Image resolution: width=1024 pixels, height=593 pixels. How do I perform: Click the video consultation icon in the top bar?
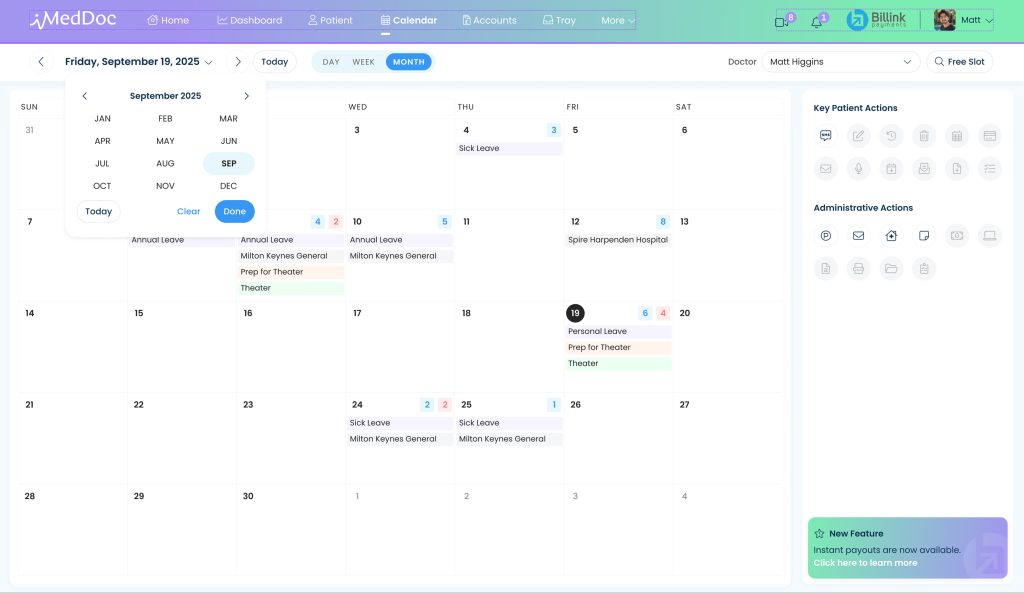(x=782, y=20)
